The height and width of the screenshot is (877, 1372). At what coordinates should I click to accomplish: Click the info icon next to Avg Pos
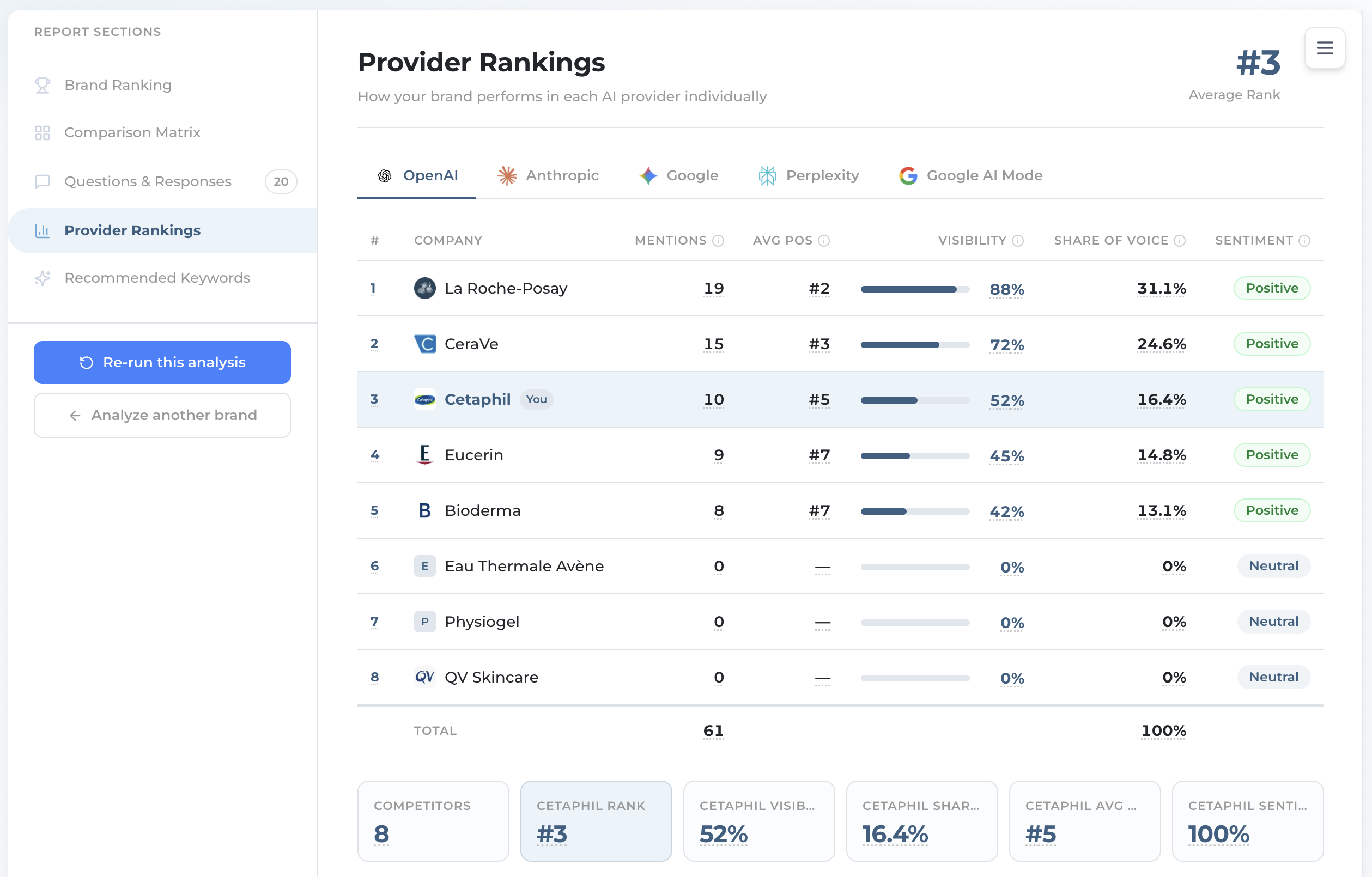tap(824, 241)
